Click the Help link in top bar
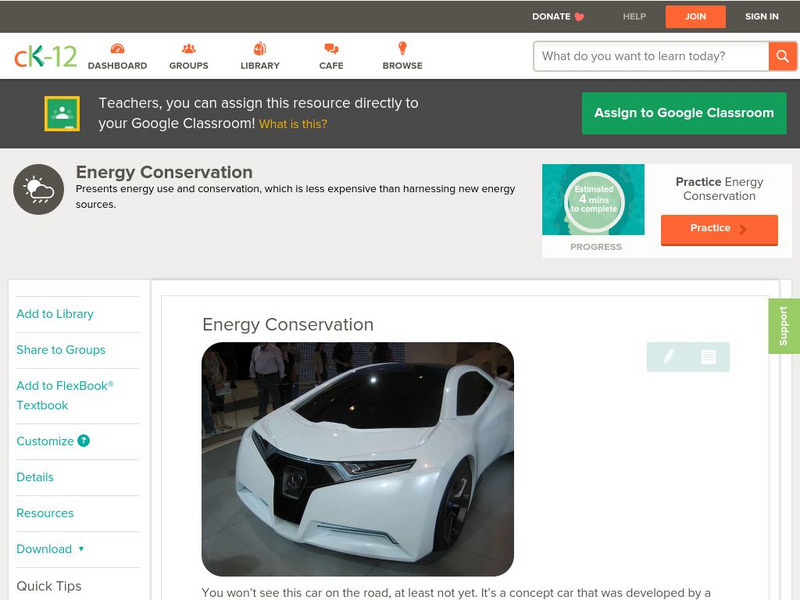800x600 pixels. (x=634, y=17)
